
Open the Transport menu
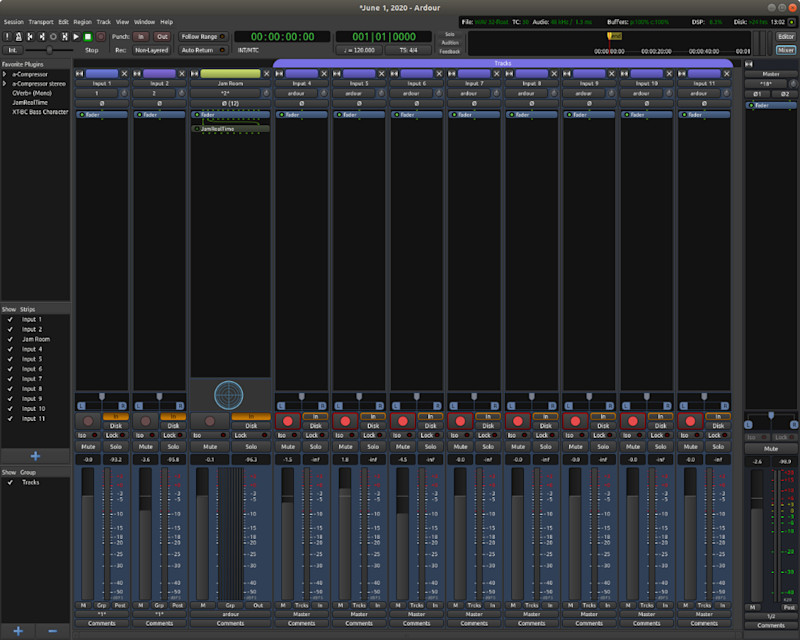(41, 21)
